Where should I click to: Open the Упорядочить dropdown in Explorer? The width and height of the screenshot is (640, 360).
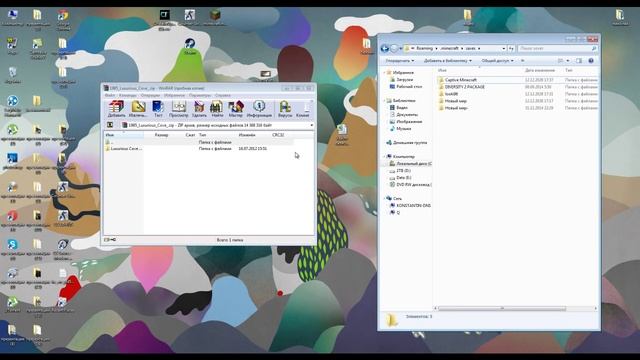click(x=400, y=60)
